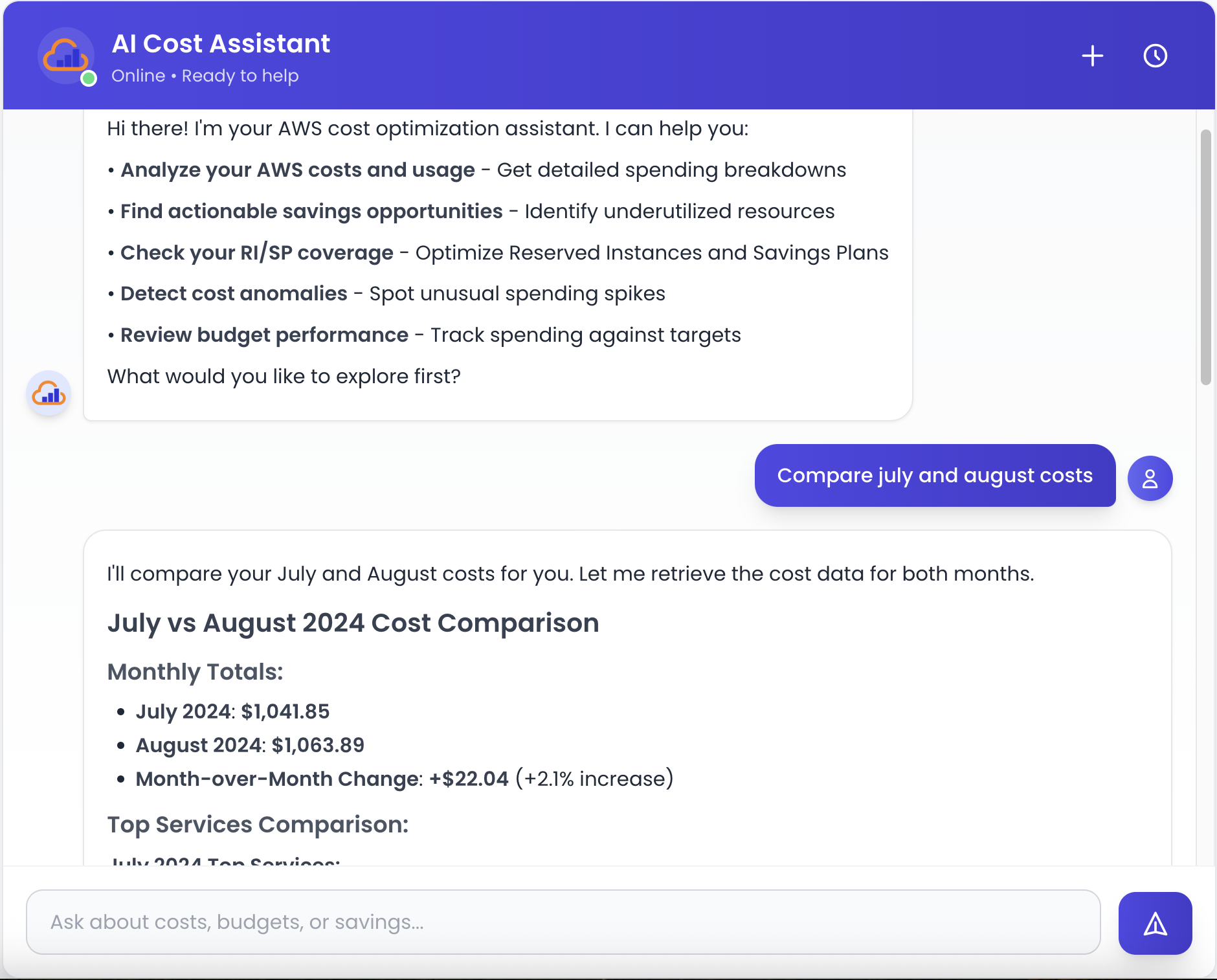Click the assistant avatar beside welcome message
The image size is (1217, 980).
pos(49,394)
